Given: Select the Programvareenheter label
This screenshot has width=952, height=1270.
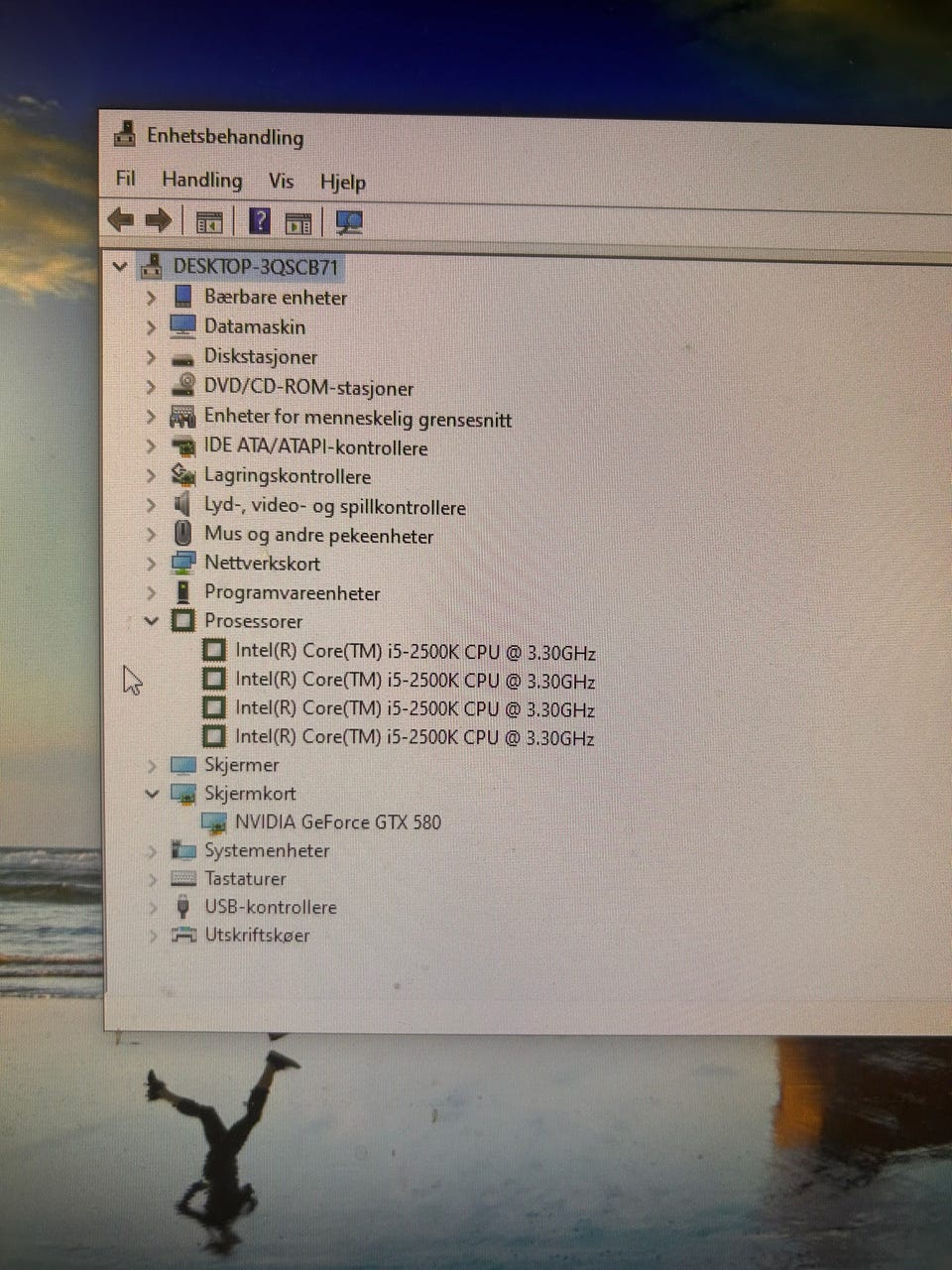Looking at the screenshot, I should (293, 593).
